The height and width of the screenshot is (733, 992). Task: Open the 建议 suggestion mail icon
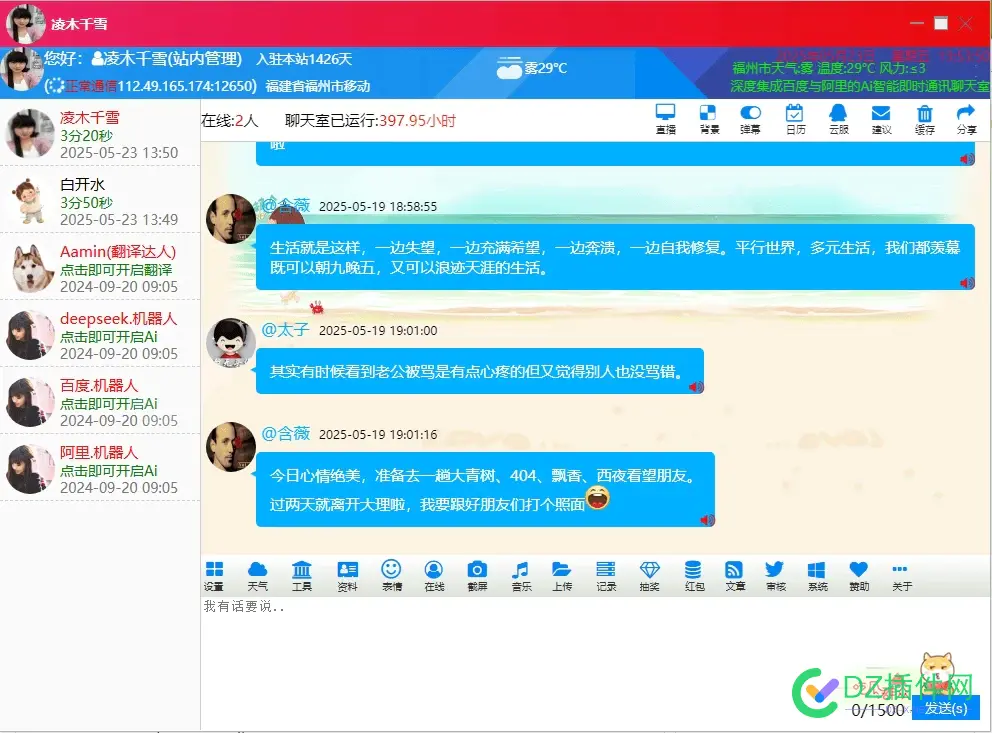point(881,119)
